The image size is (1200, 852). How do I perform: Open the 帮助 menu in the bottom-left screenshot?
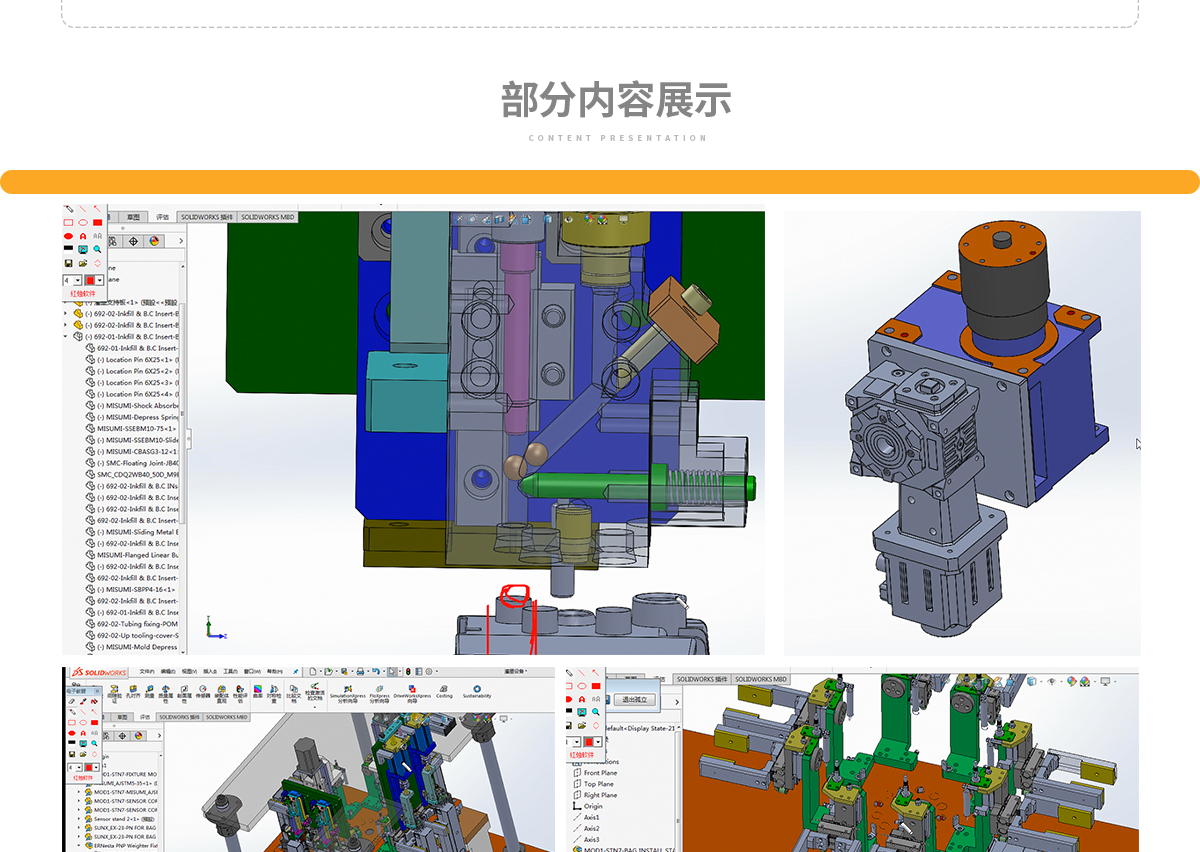[x=273, y=671]
